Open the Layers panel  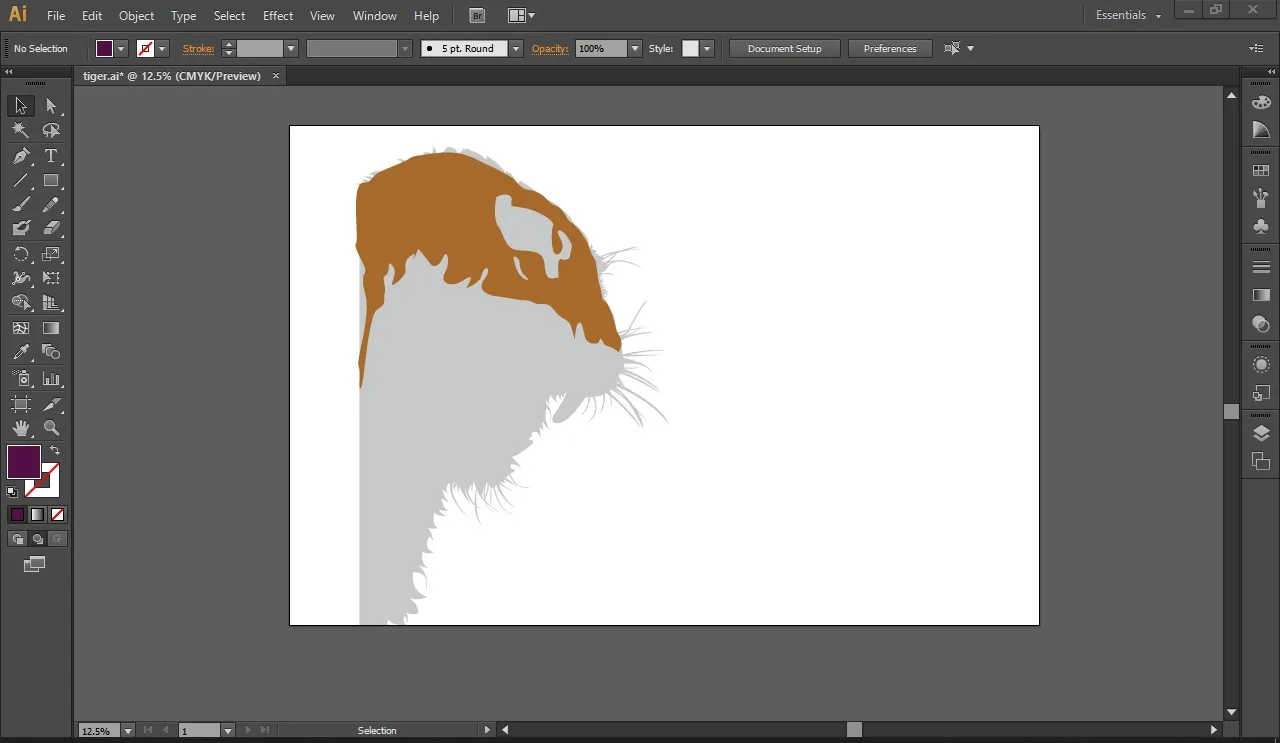tap(1261, 433)
